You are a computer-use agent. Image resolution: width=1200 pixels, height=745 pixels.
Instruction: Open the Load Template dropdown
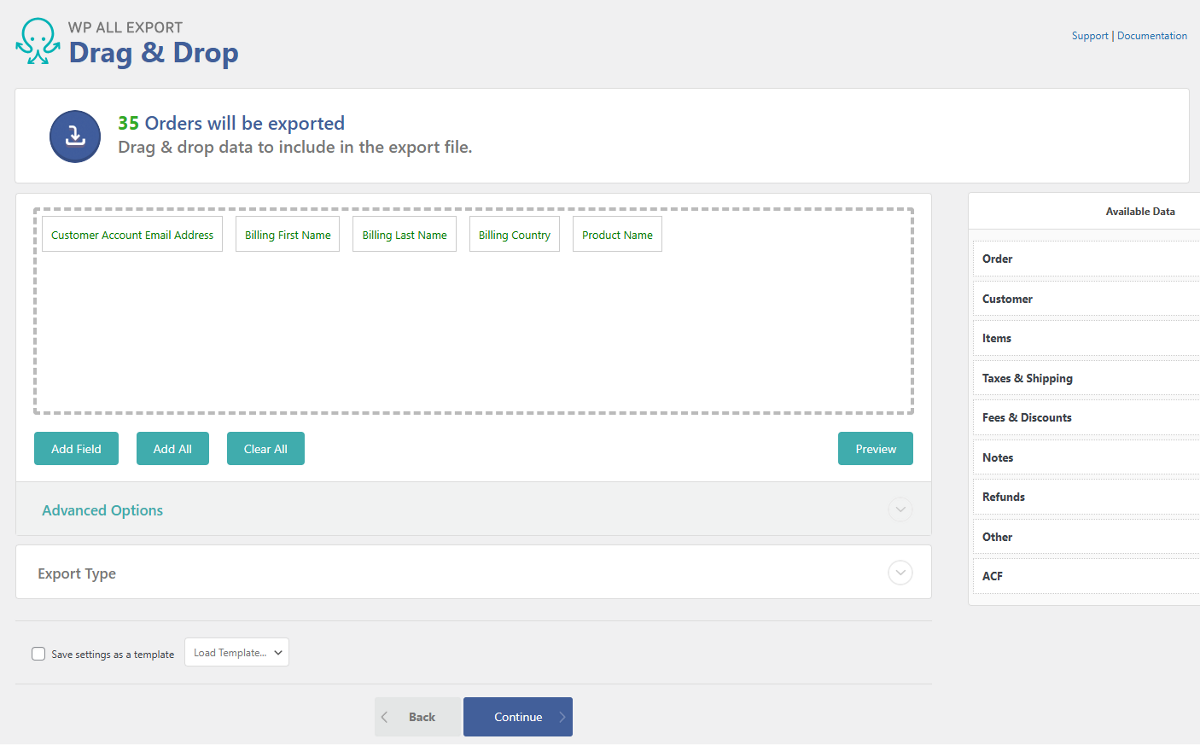click(x=237, y=653)
